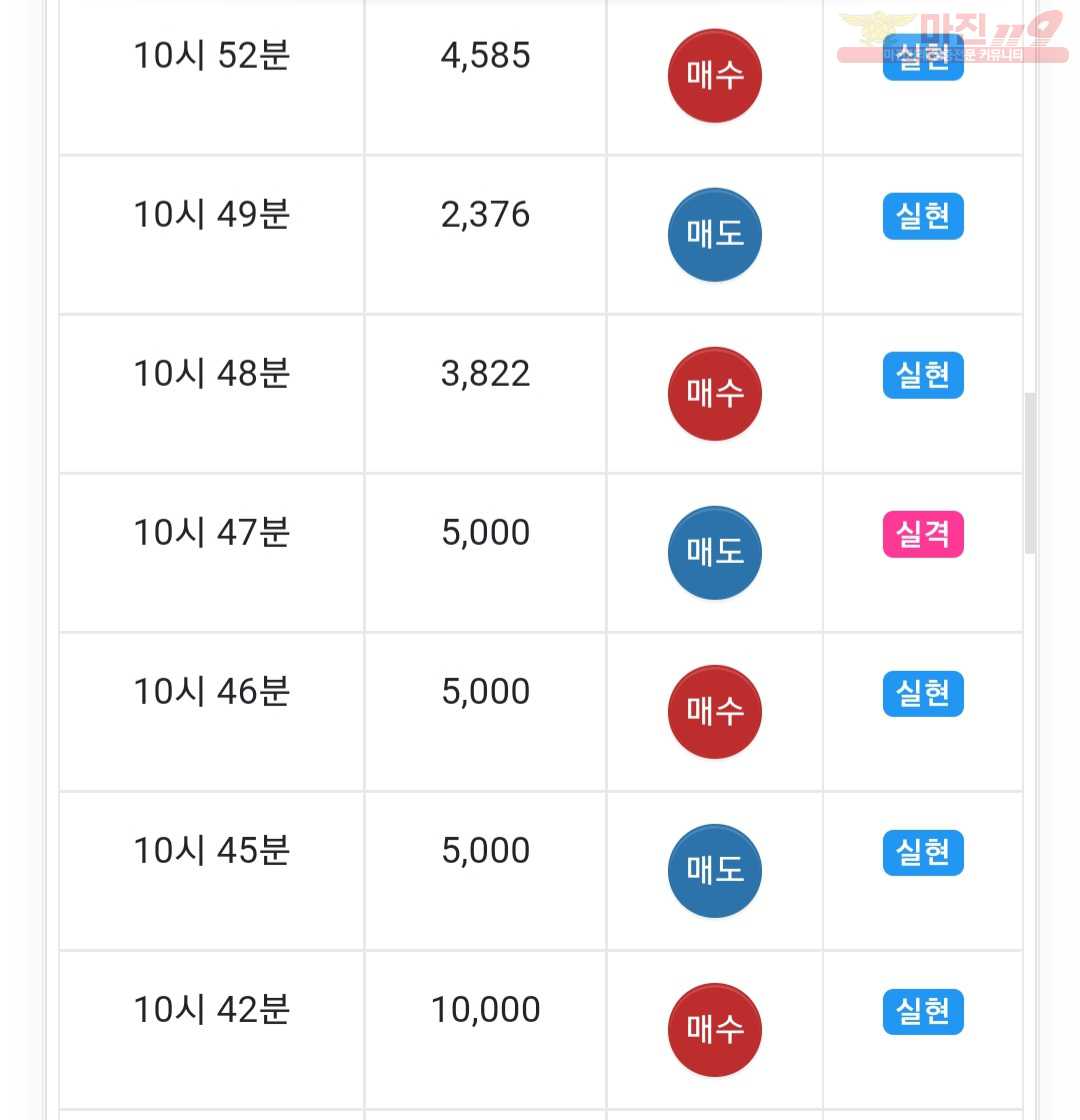Click the red 매수 circle for 10시 46분
The width and height of the screenshot is (1080, 1120).
click(714, 712)
